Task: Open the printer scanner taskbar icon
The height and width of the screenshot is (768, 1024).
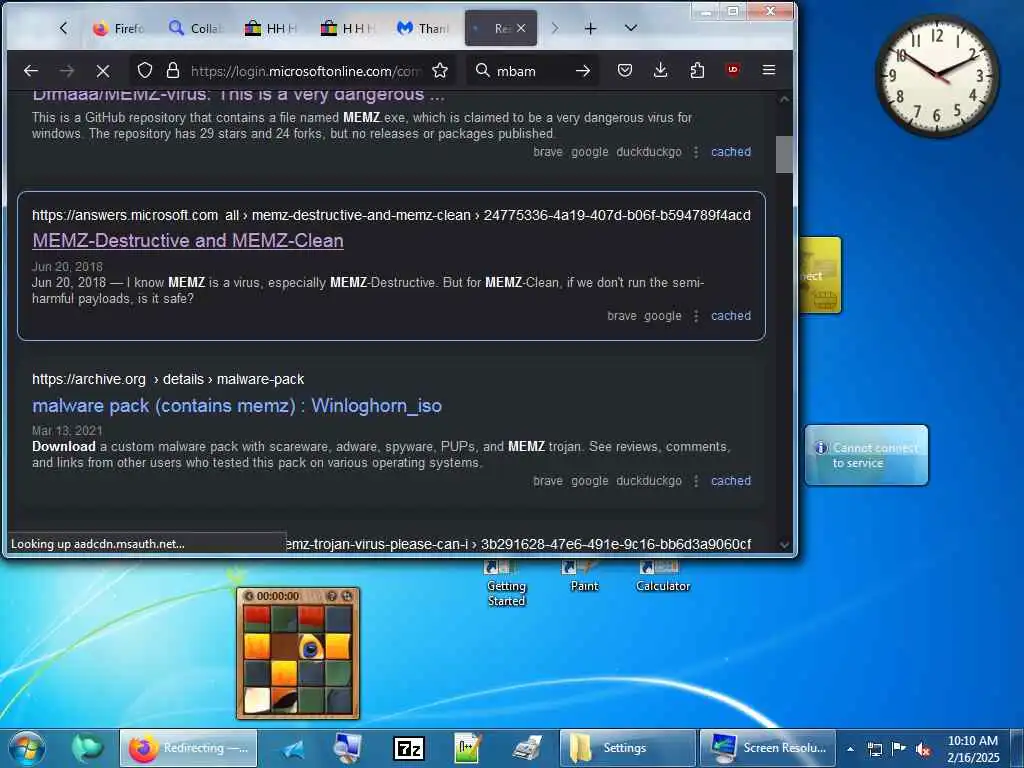Action: coord(526,749)
